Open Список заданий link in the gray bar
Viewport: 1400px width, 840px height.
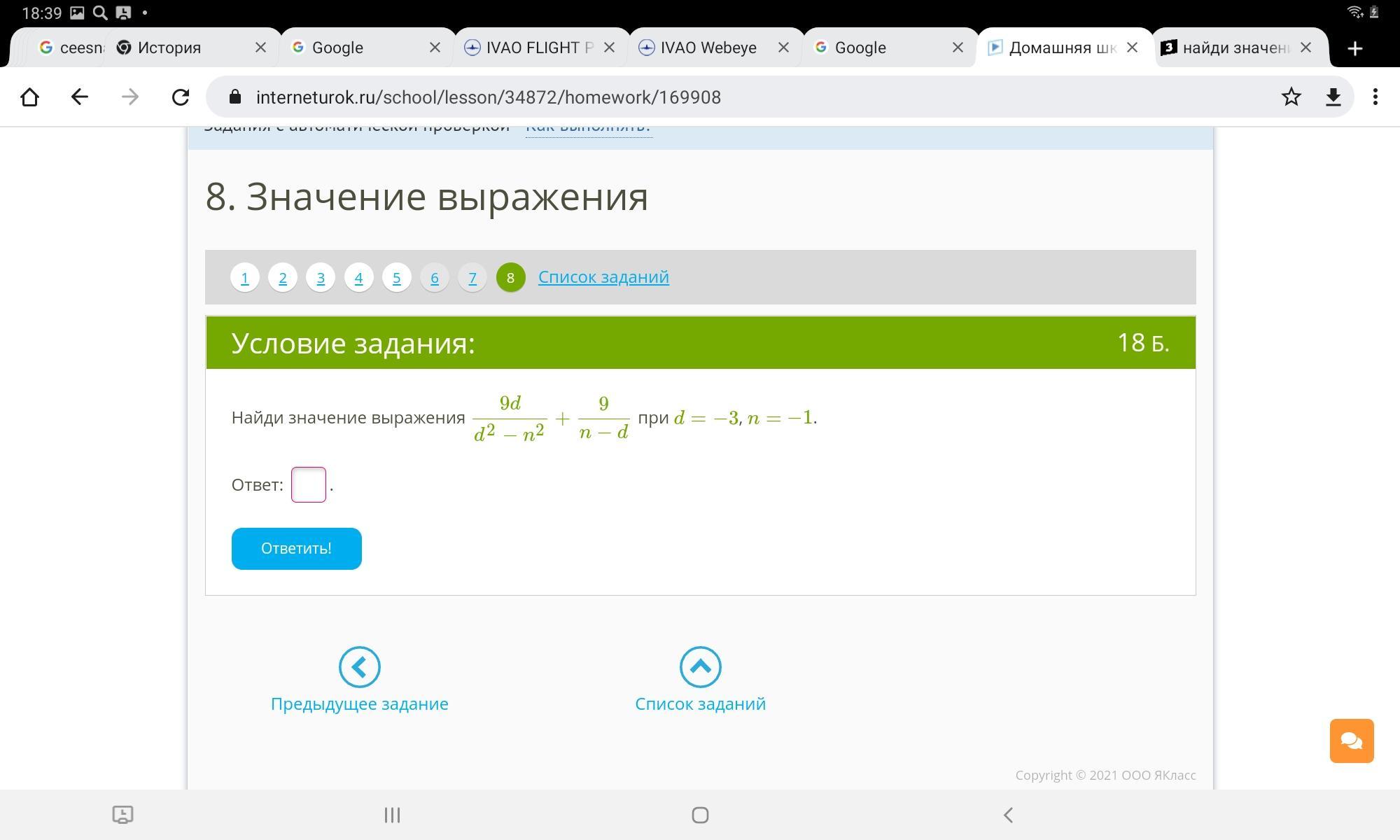tap(603, 277)
